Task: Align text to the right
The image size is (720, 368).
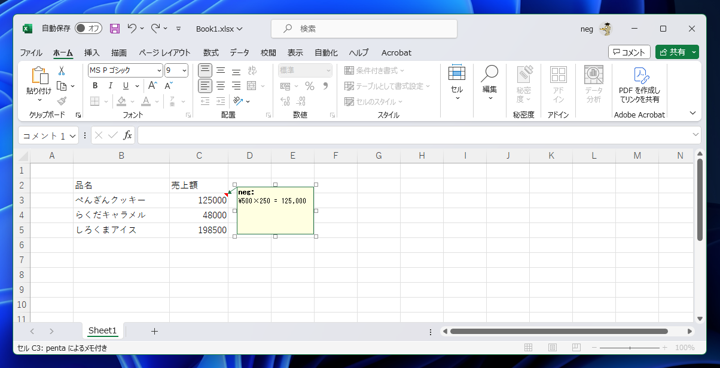Action: 236,85
